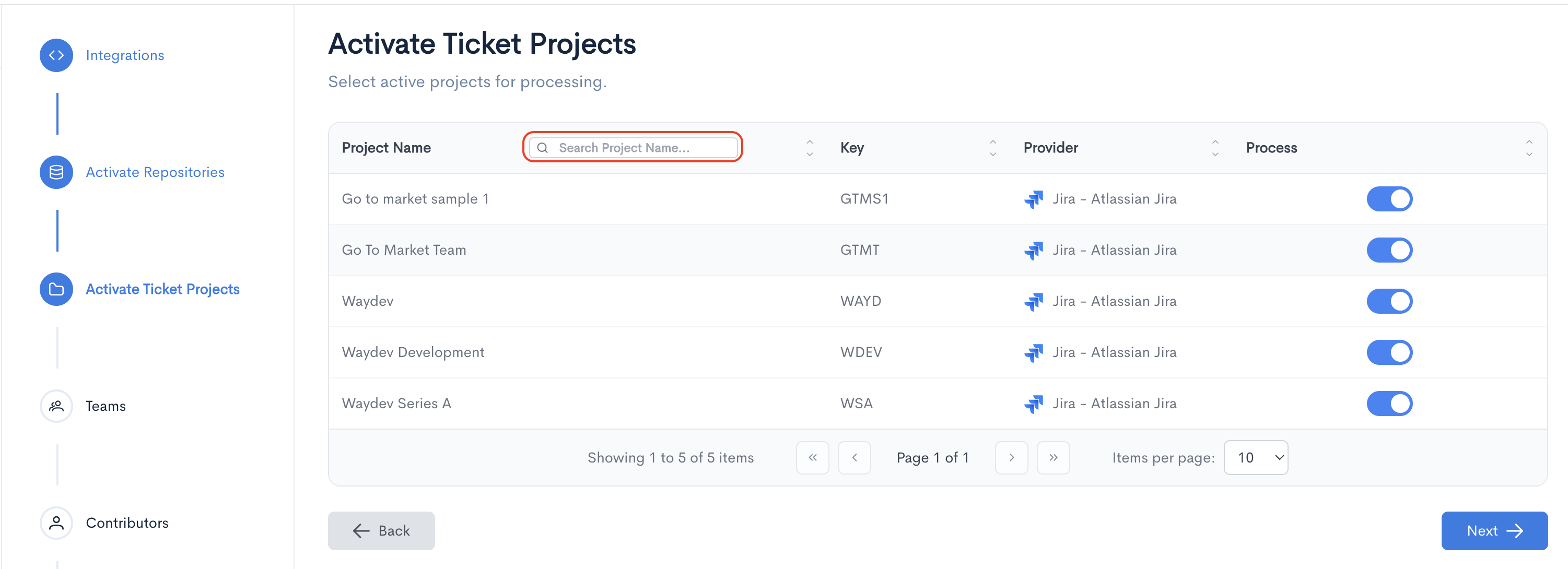Open the Teams step in sidebar
Viewport: 1568px width, 569px height.
point(106,406)
